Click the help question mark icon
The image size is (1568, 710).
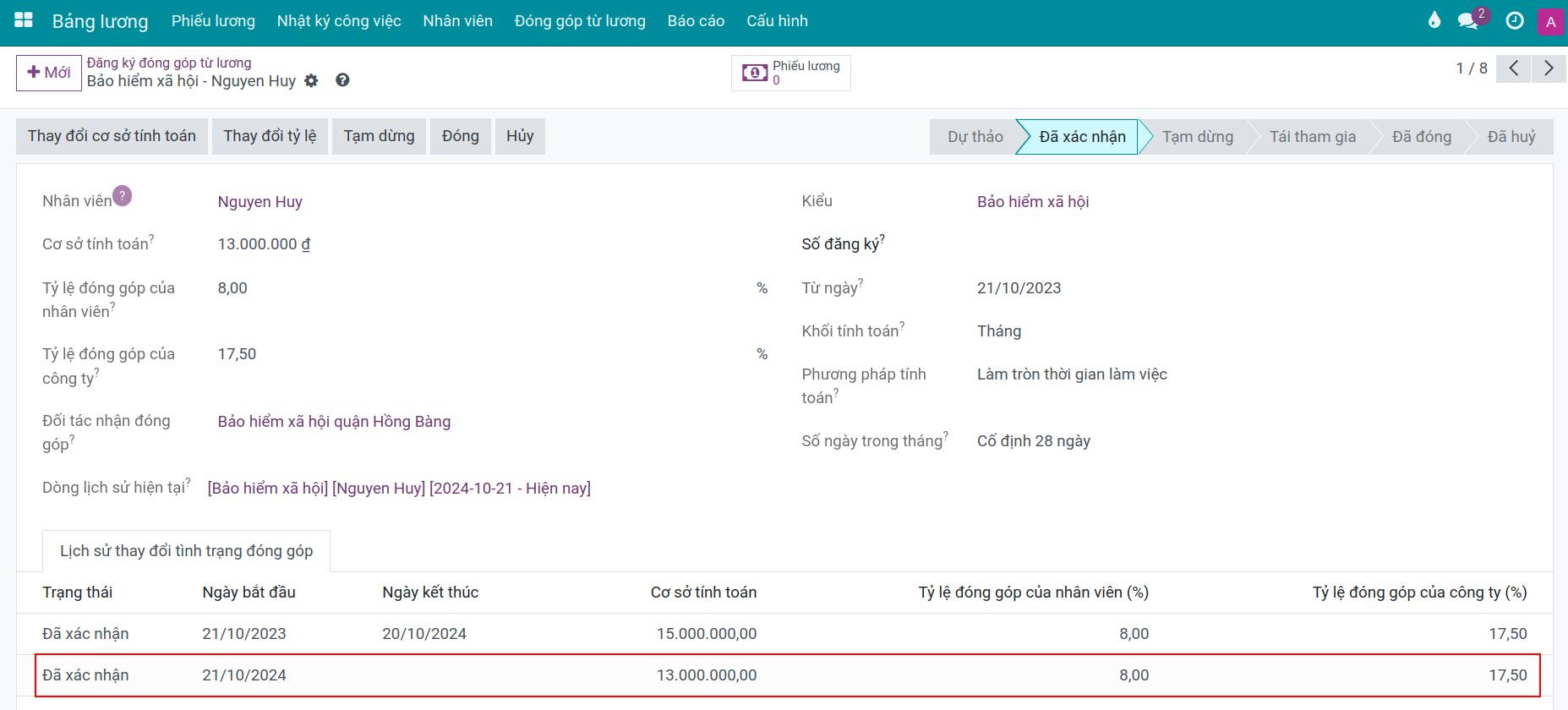342,80
